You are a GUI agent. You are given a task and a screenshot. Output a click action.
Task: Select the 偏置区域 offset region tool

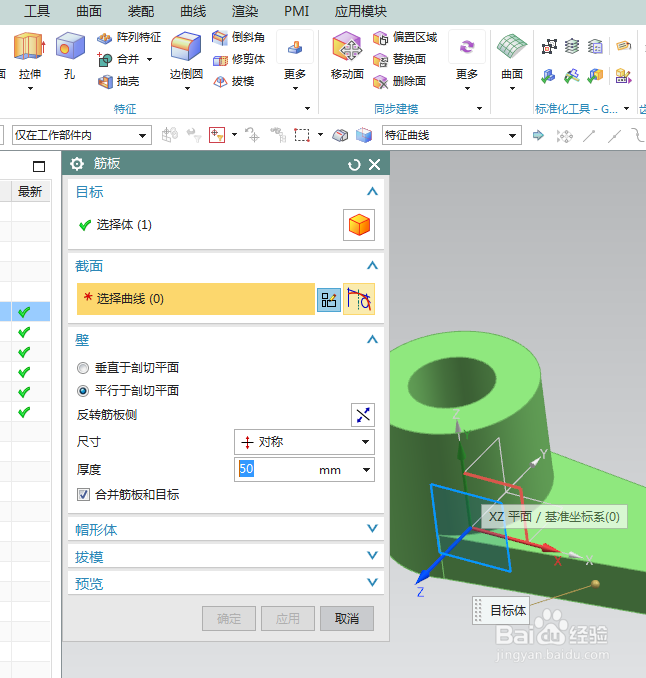(x=405, y=37)
